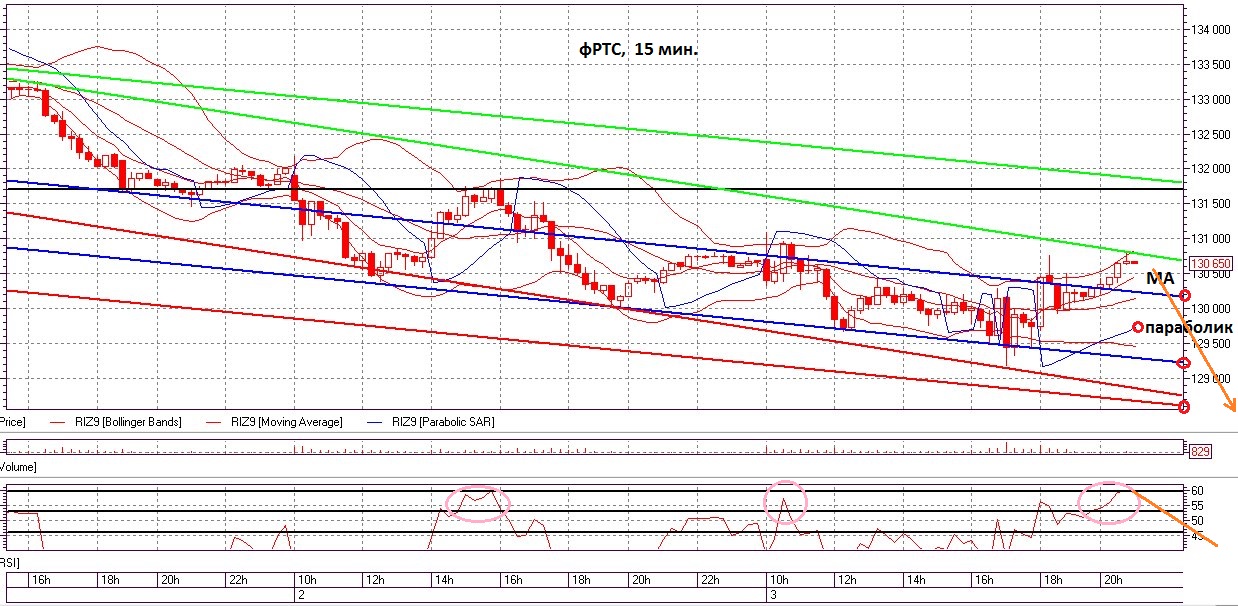Screen dimensions: 1238x606
Task: Click the MA annotation label
Action: coord(1159,276)
